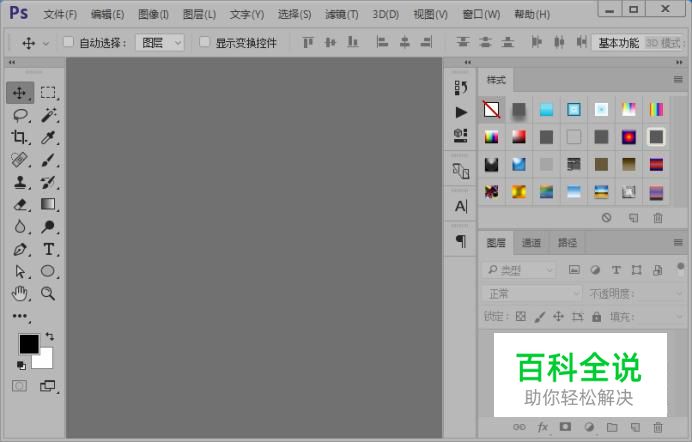Select the Lasso tool
The image size is (692, 442).
tap(20, 116)
